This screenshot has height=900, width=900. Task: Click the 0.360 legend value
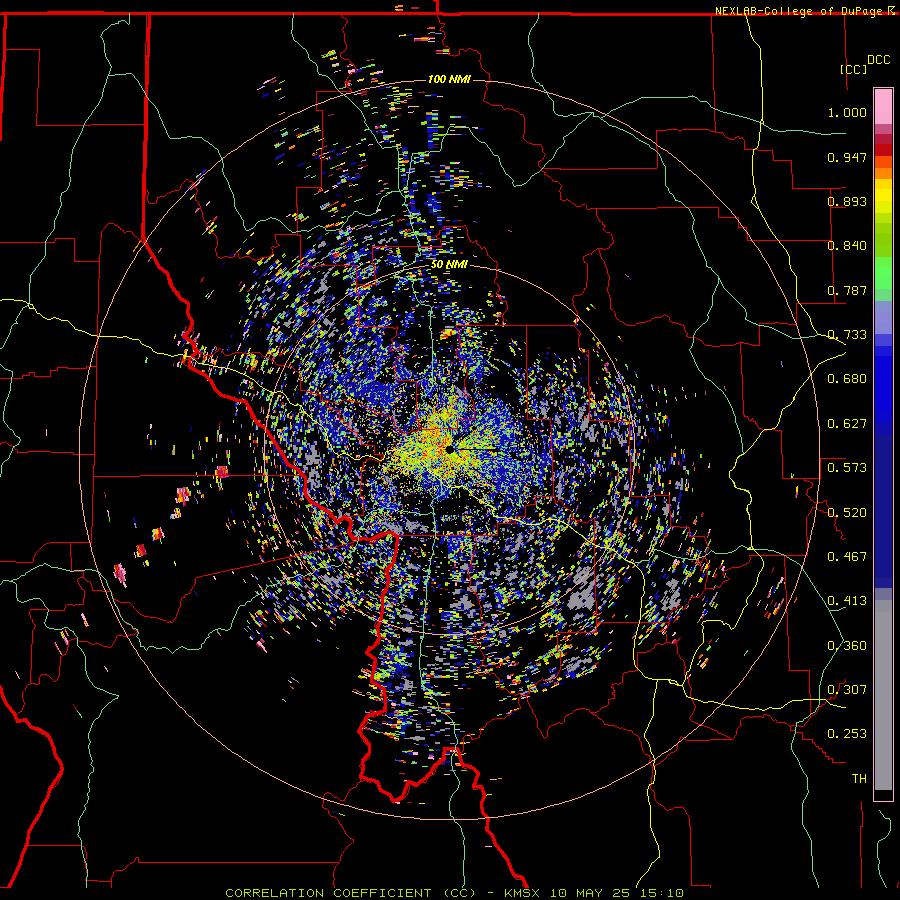pyautogui.click(x=847, y=646)
